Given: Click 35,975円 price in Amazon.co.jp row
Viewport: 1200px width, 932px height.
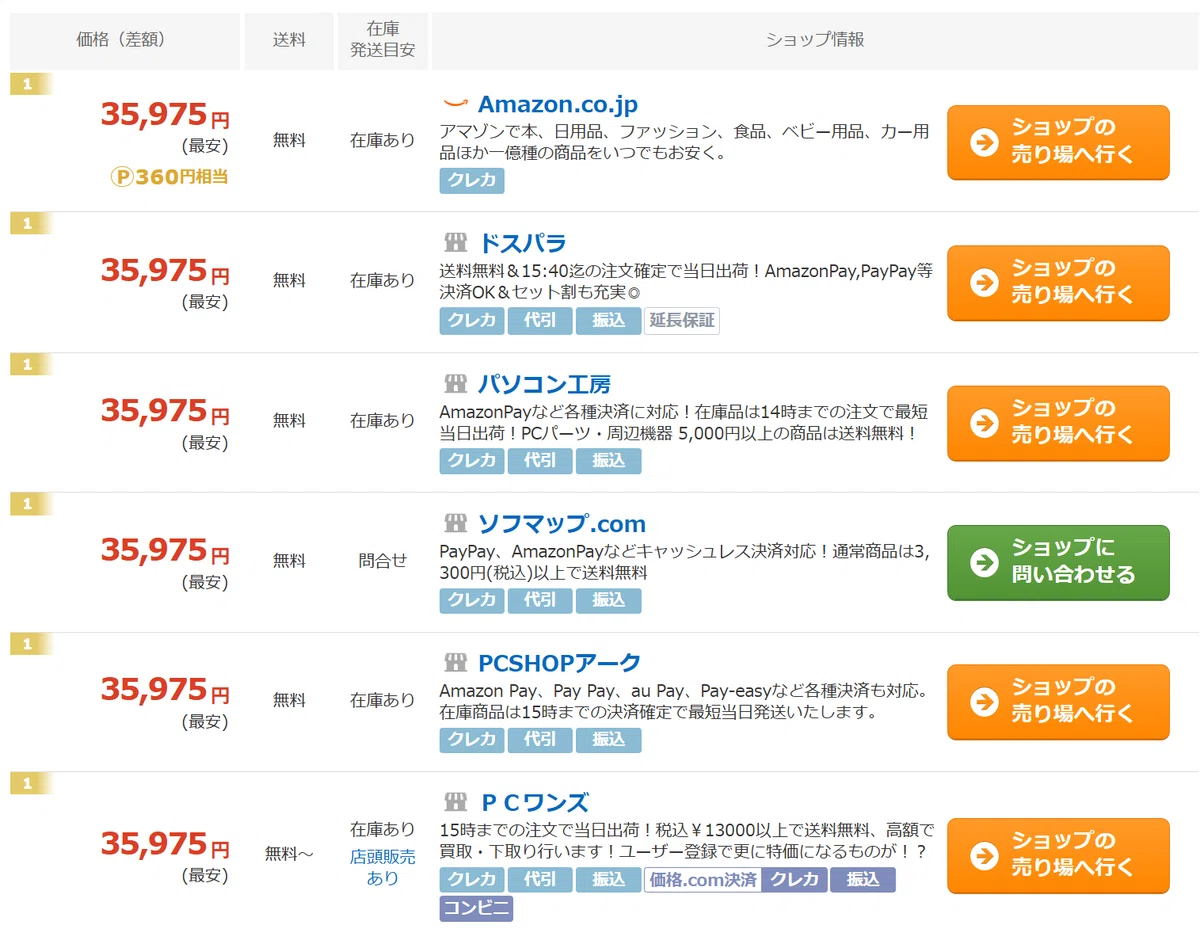Looking at the screenshot, I should click(165, 116).
